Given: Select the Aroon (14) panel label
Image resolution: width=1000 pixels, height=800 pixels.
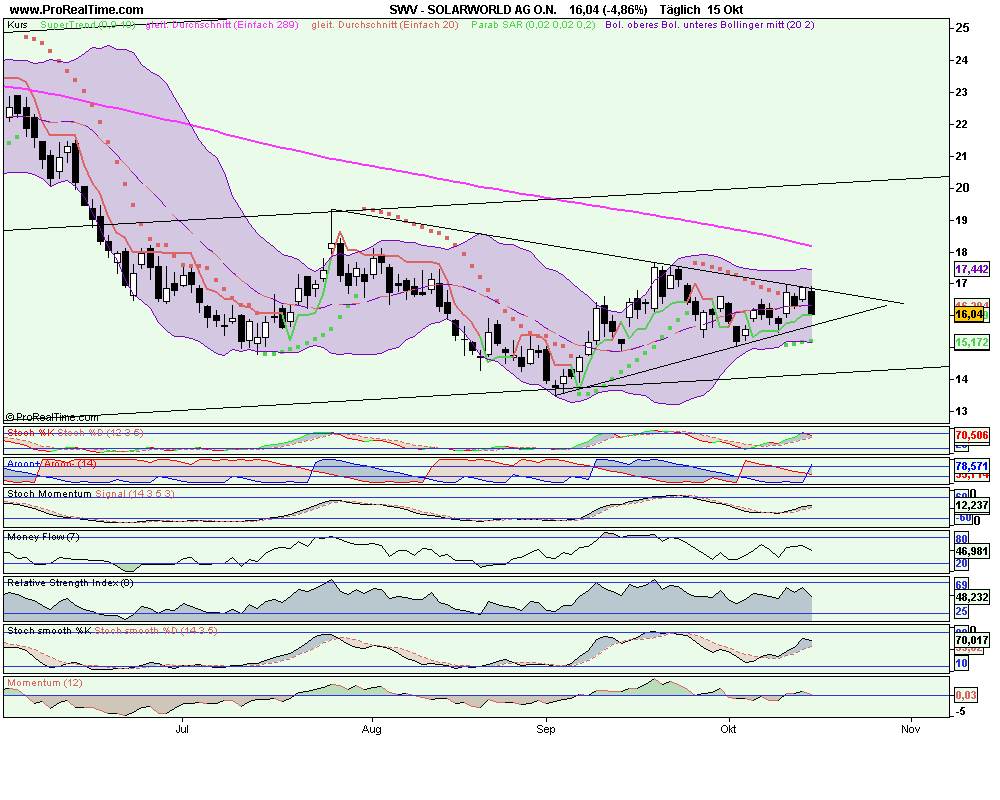Looking at the screenshot, I should (51, 464).
